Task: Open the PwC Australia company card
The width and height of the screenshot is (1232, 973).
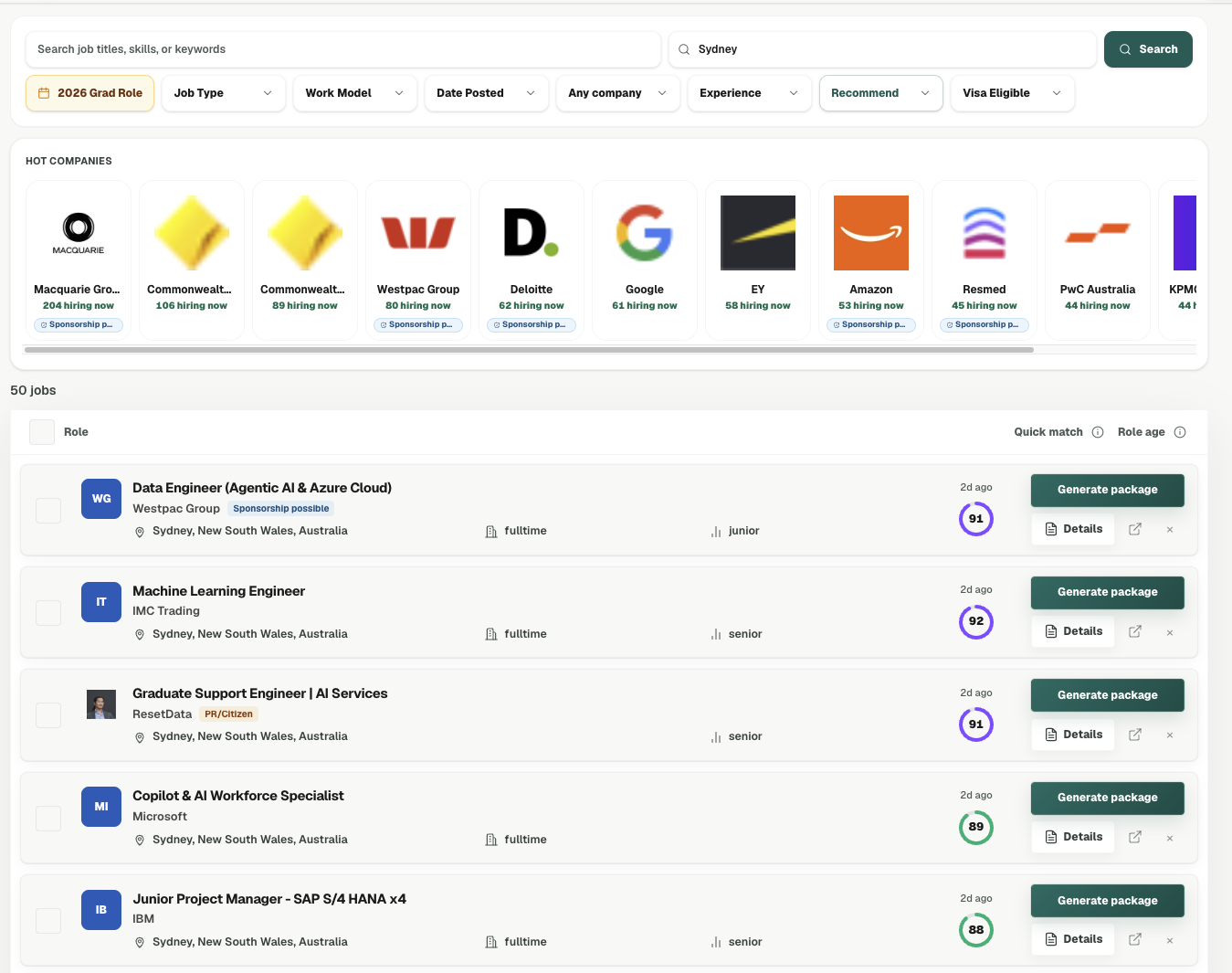Action: [x=1098, y=260]
